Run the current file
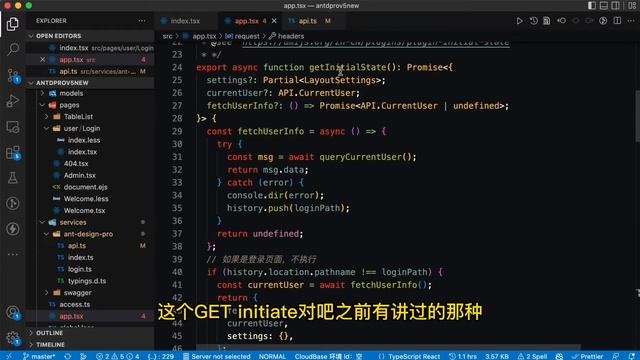640x360 pixels. (x=519, y=21)
